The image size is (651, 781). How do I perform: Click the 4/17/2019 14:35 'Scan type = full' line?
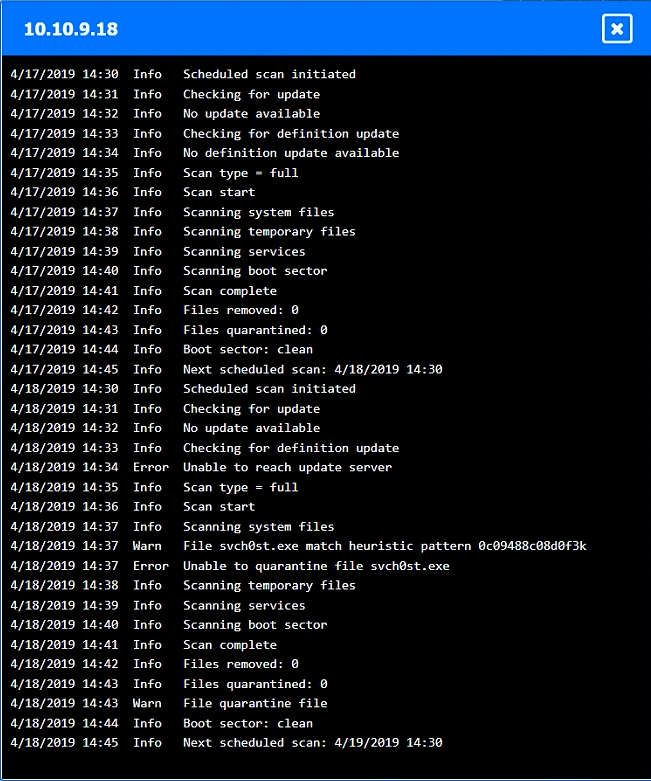(240, 173)
